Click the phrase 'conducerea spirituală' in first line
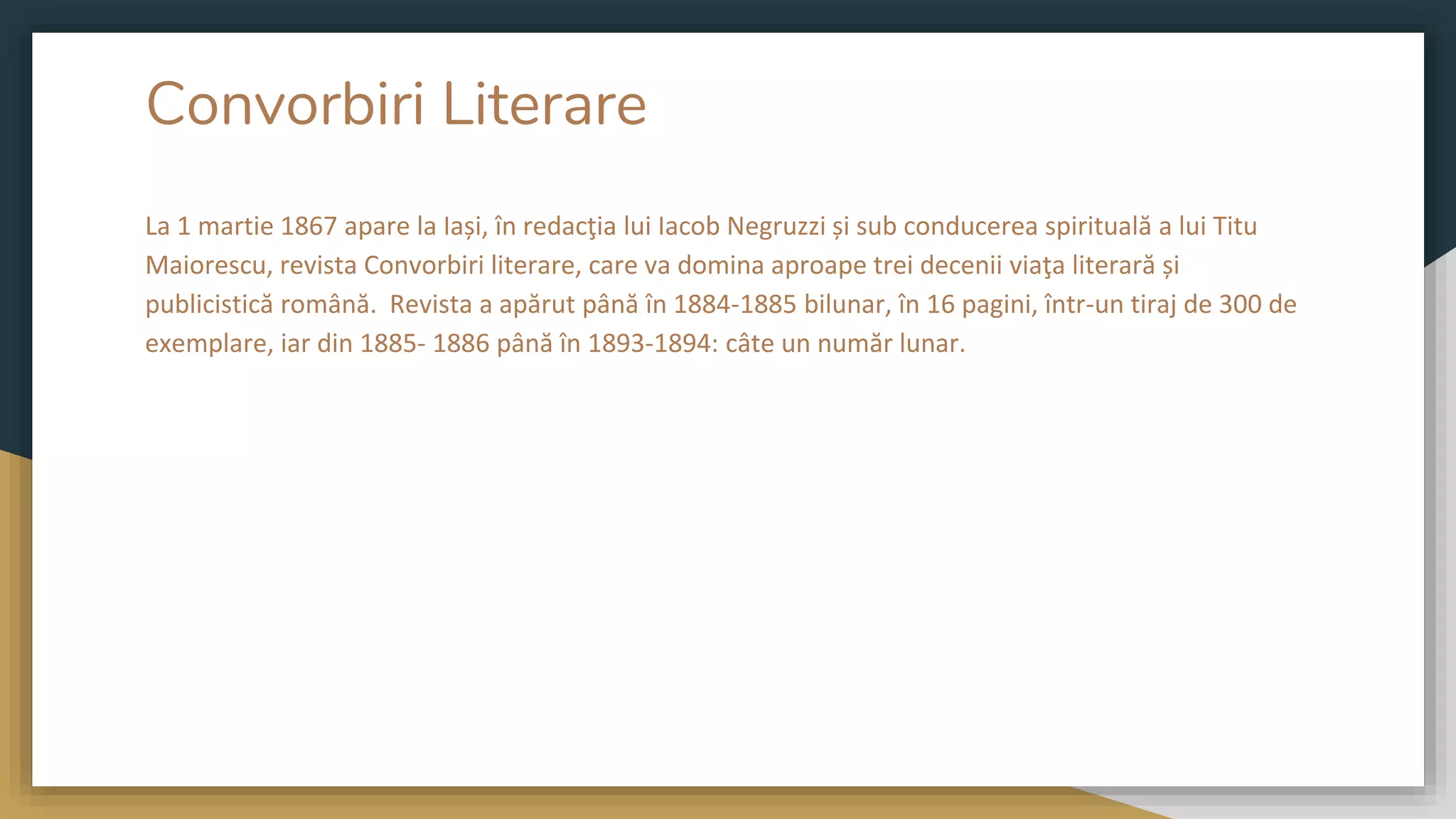The width and height of the screenshot is (1456, 819). coord(1027,226)
